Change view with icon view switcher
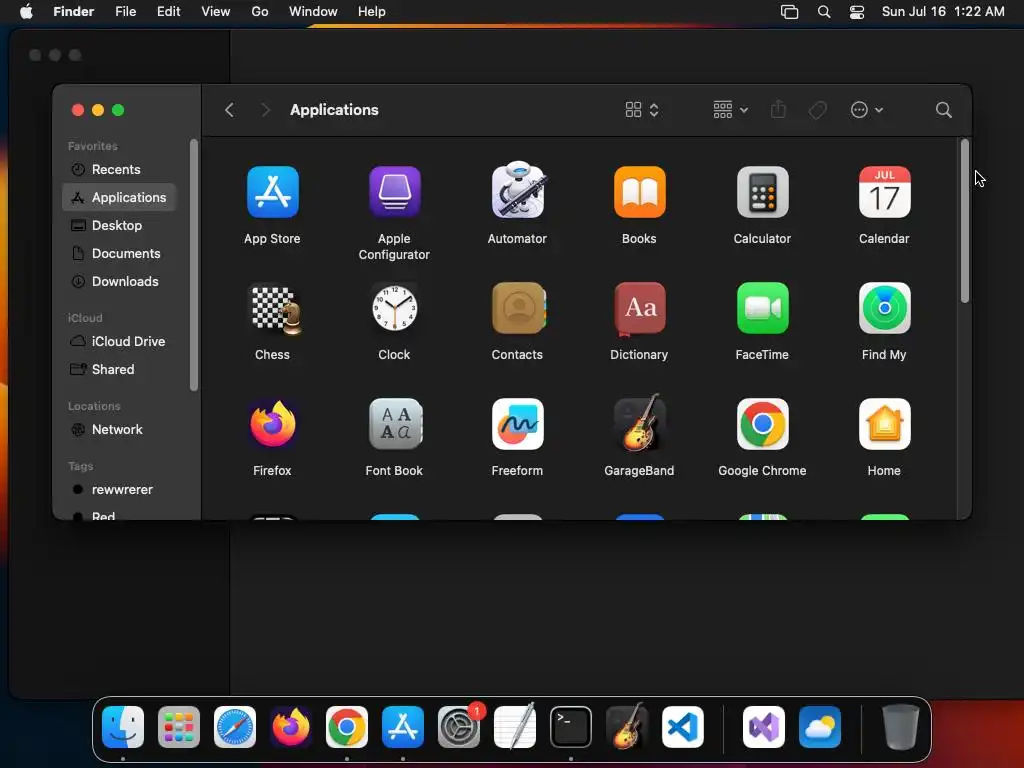Screen dimensions: 1024x768 [x=641, y=110]
